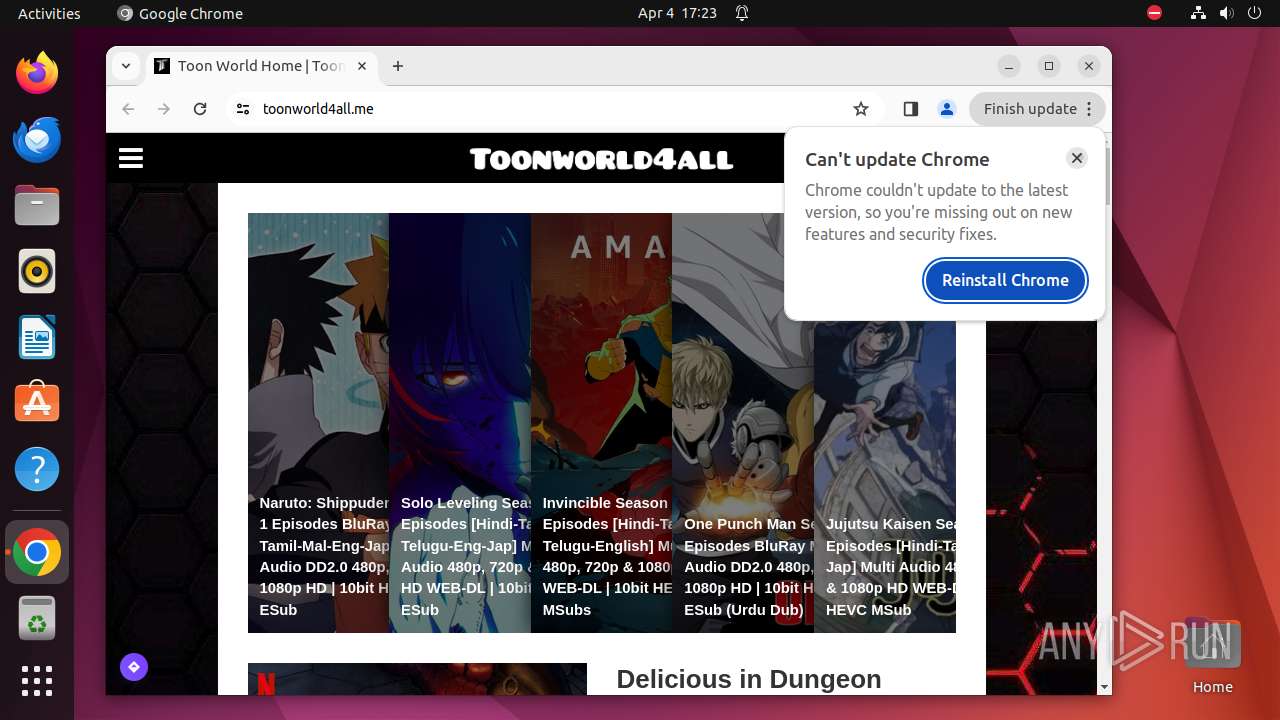Open Trash from the dock
Viewport: 1280px width, 720px height.
pos(37,618)
